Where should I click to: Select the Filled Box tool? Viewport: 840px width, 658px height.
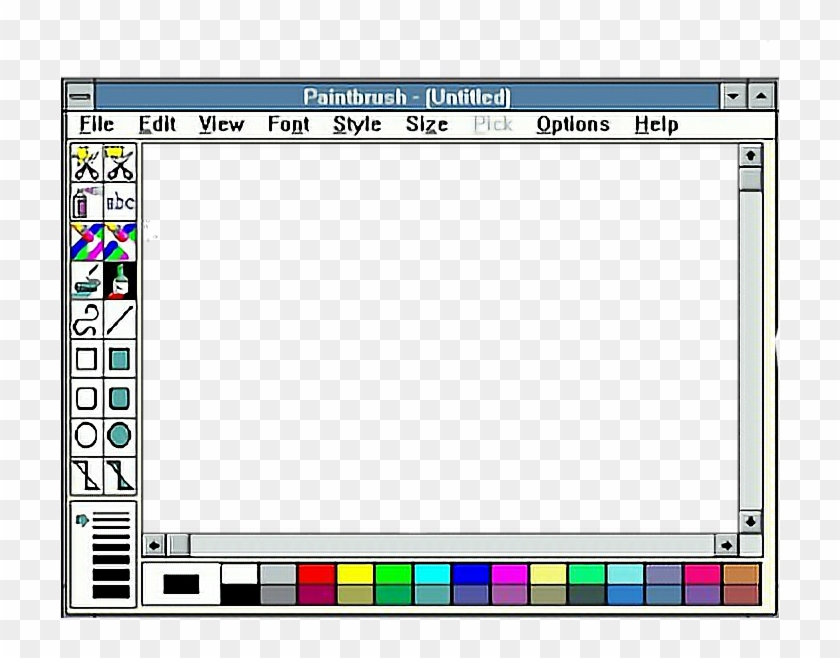(x=119, y=359)
